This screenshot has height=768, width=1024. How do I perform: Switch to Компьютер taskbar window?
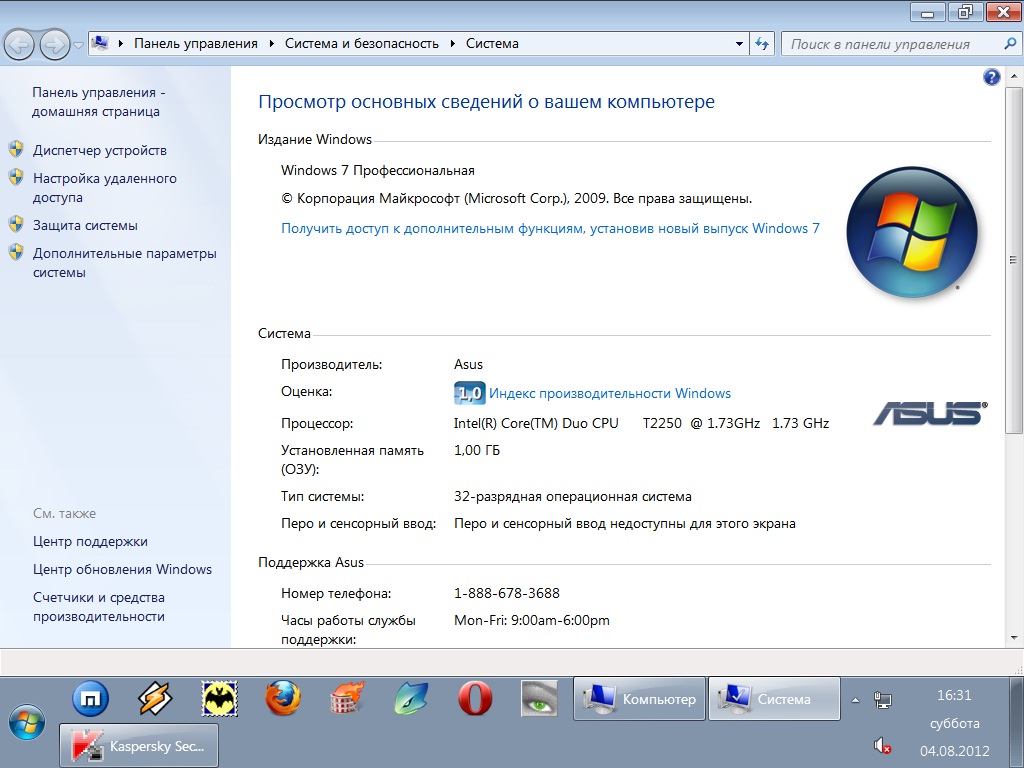[639, 699]
